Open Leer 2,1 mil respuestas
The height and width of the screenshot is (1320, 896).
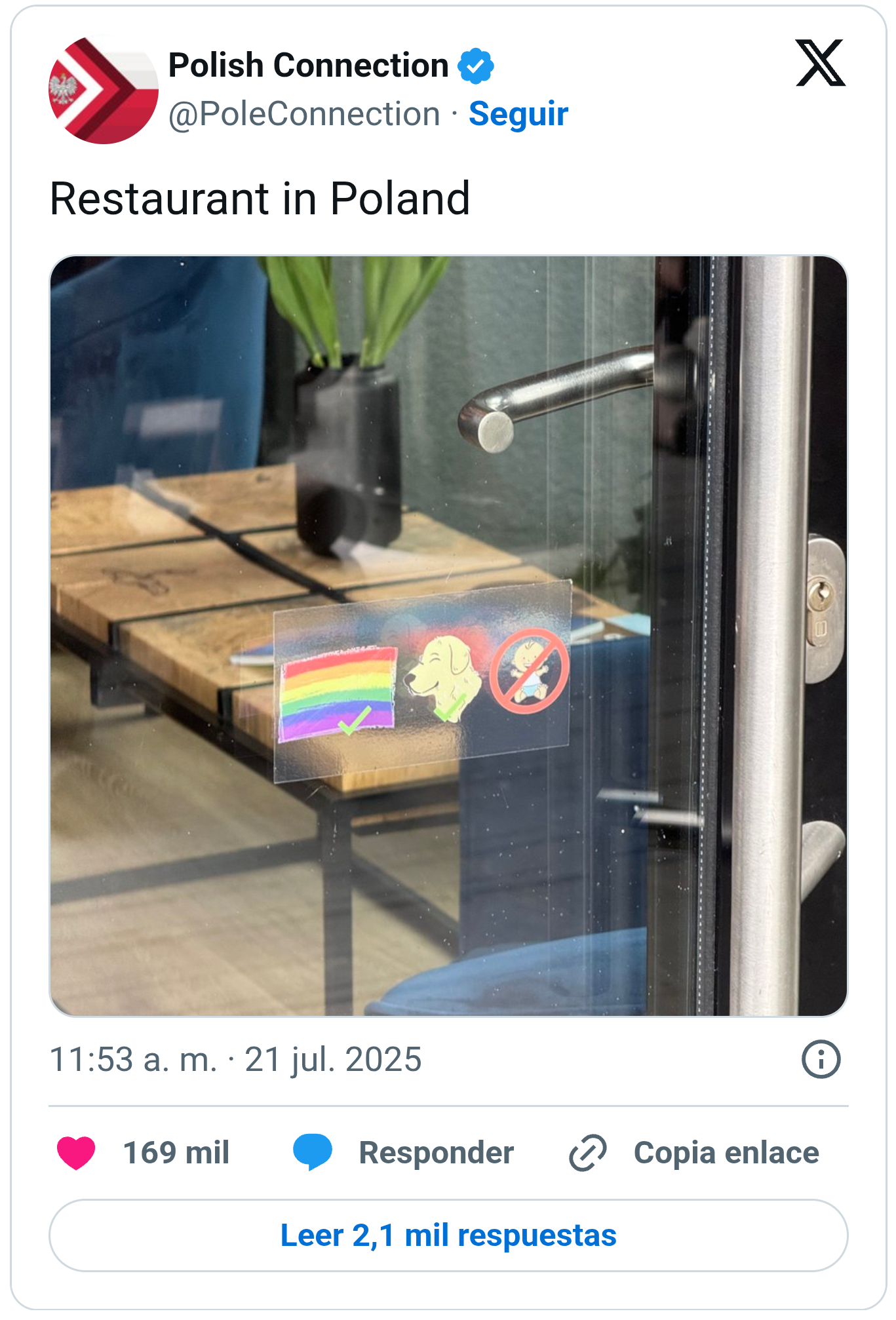[x=448, y=1235]
